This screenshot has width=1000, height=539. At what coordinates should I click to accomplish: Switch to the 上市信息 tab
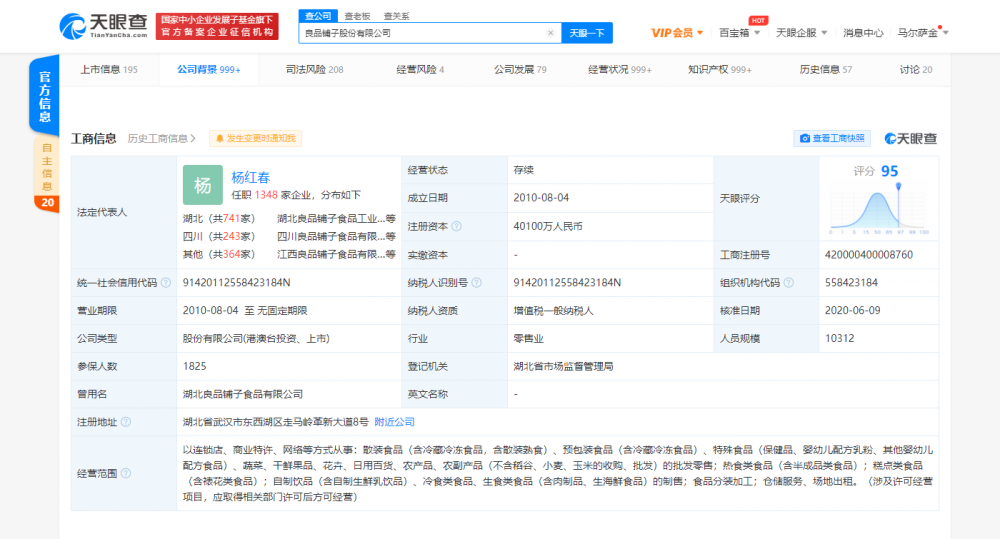pos(108,70)
